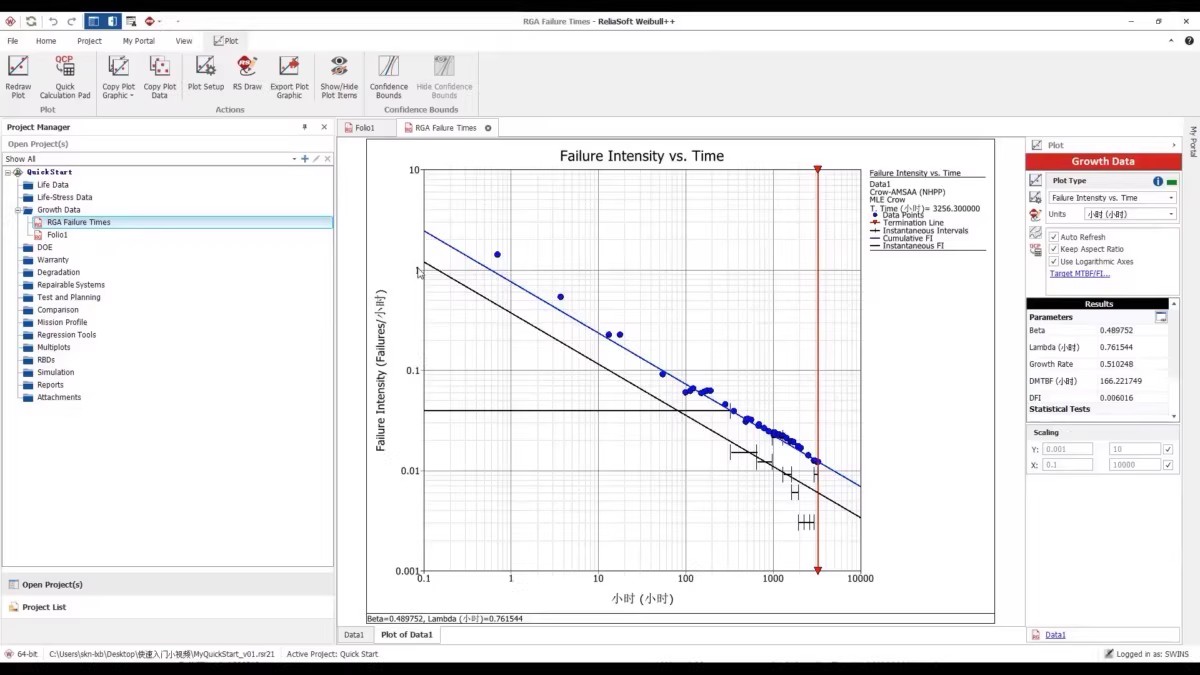The height and width of the screenshot is (675, 1200).
Task: Select Life Data in the project tree
Action: [x=53, y=185]
